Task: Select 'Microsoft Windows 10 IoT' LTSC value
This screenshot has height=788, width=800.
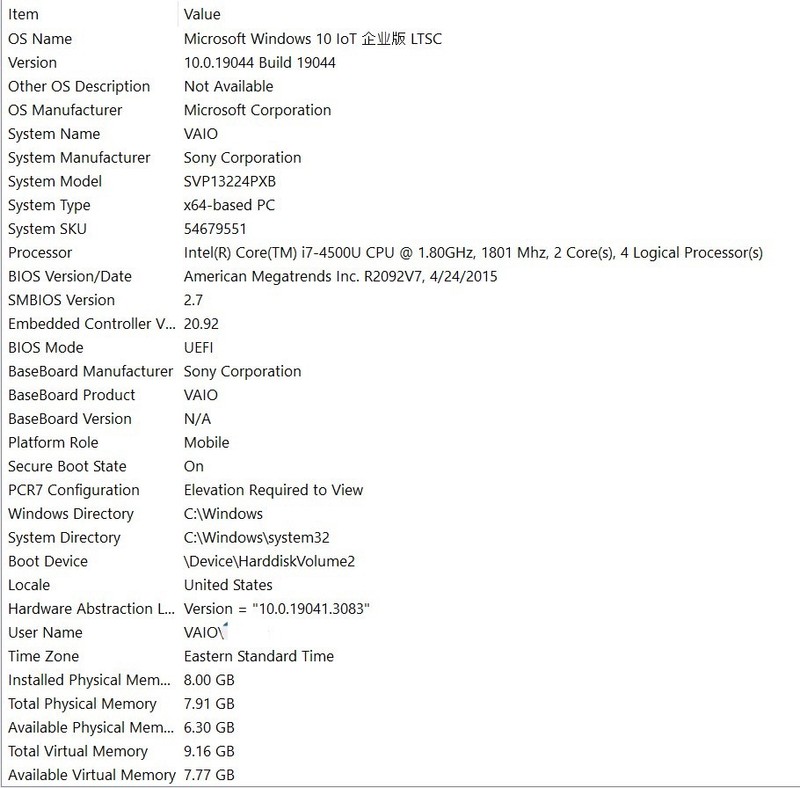Action: point(313,39)
